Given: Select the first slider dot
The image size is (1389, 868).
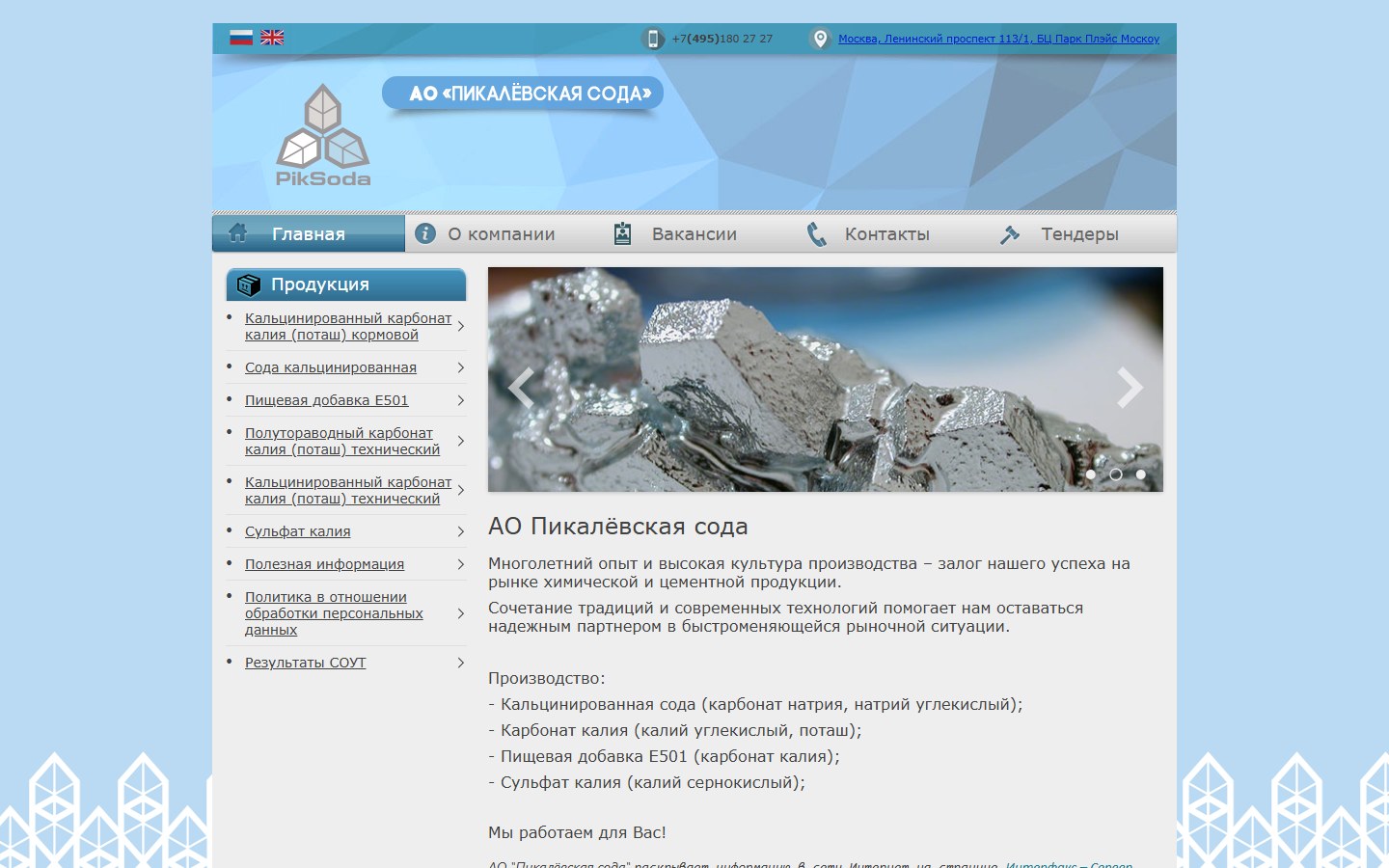Looking at the screenshot, I should click(1091, 475).
